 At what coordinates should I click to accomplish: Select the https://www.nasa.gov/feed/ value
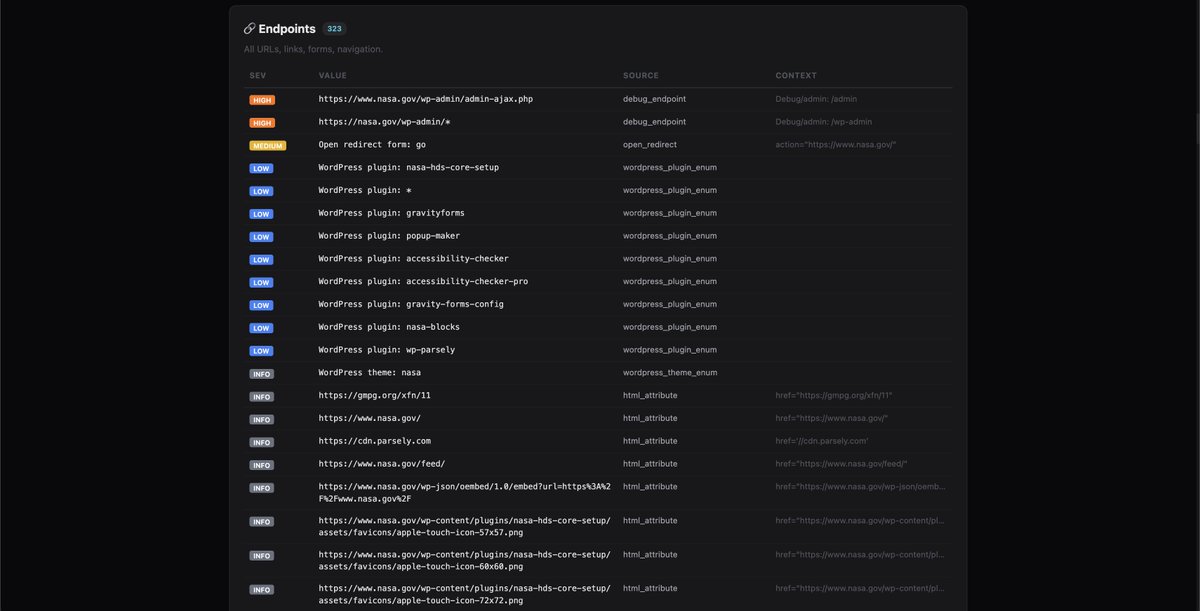[382, 464]
